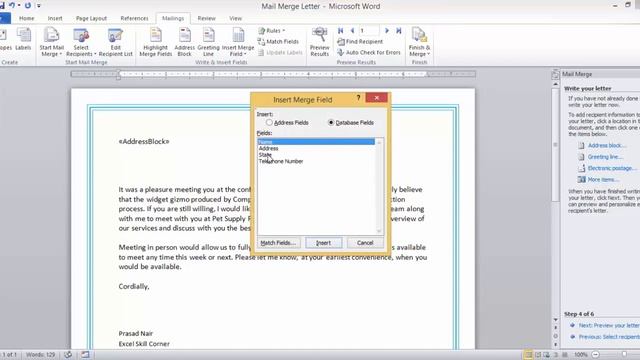Go to next record arrow
Image resolution: width=640 pixels, height=360 pixels.
387,31
